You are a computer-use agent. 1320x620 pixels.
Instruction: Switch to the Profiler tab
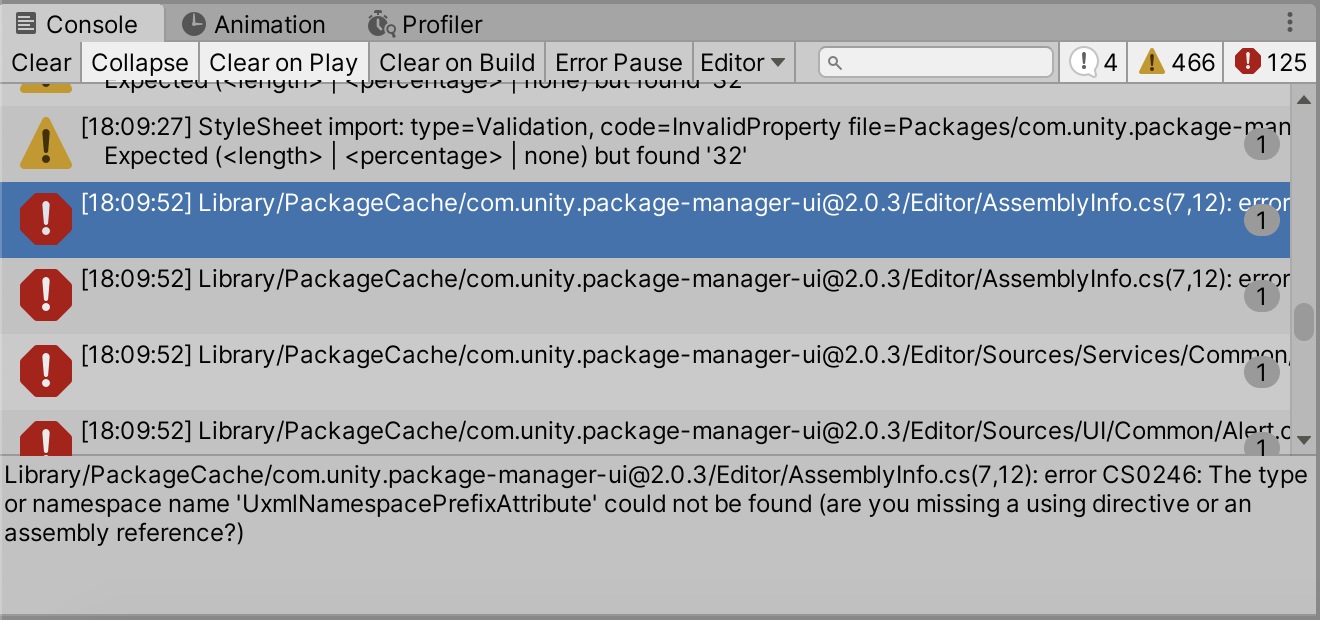[x=425, y=23]
